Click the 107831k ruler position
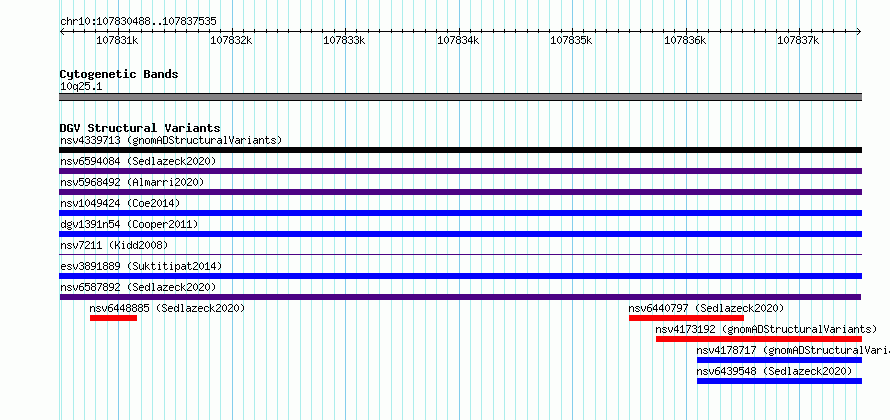Screen dimensions: 890x420 click(117, 40)
